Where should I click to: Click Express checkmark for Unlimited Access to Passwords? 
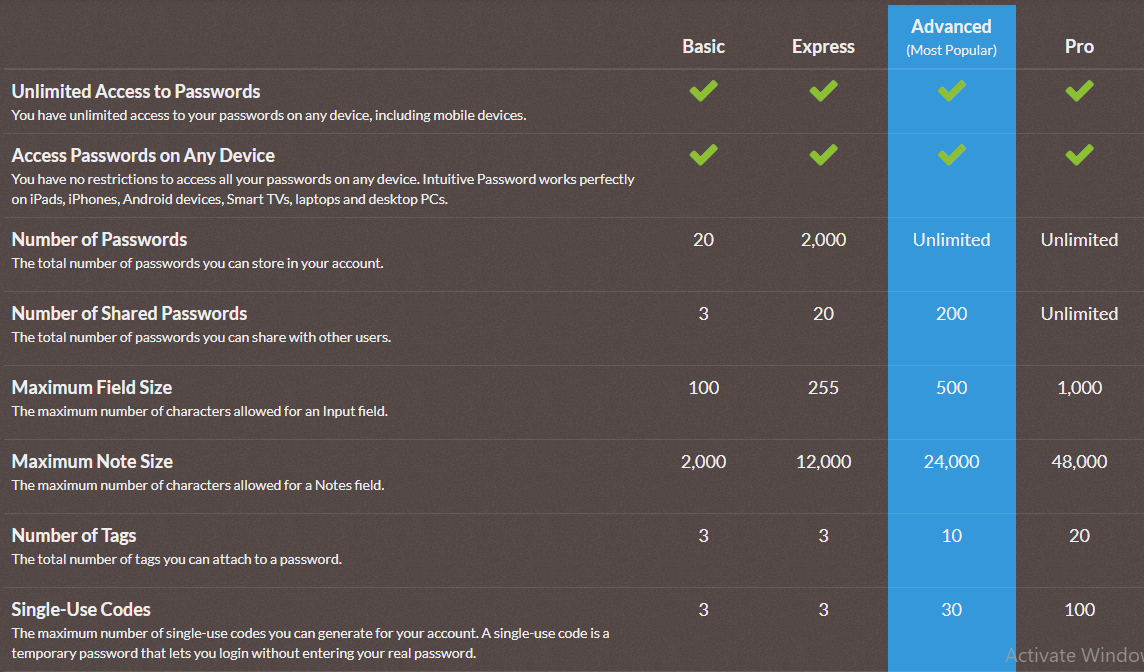click(823, 91)
